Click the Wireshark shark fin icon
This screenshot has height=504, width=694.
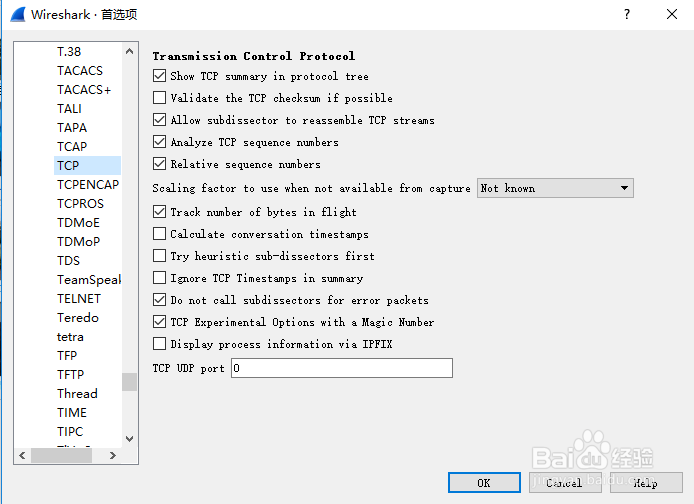click(18, 14)
